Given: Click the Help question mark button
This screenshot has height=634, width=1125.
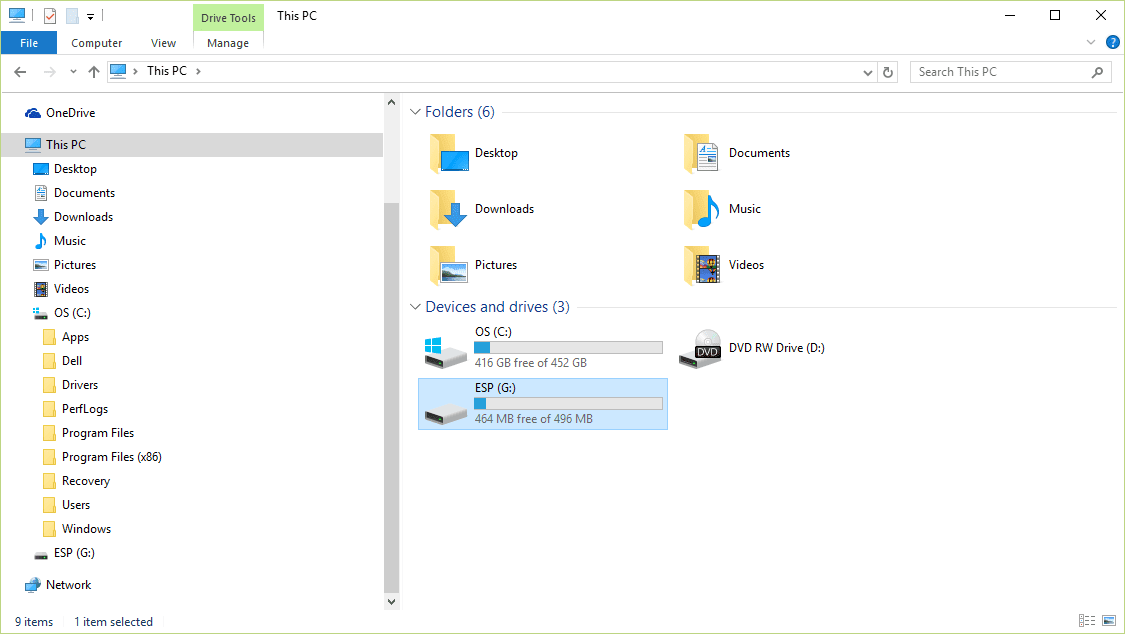Looking at the screenshot, I should [1113, 42].
